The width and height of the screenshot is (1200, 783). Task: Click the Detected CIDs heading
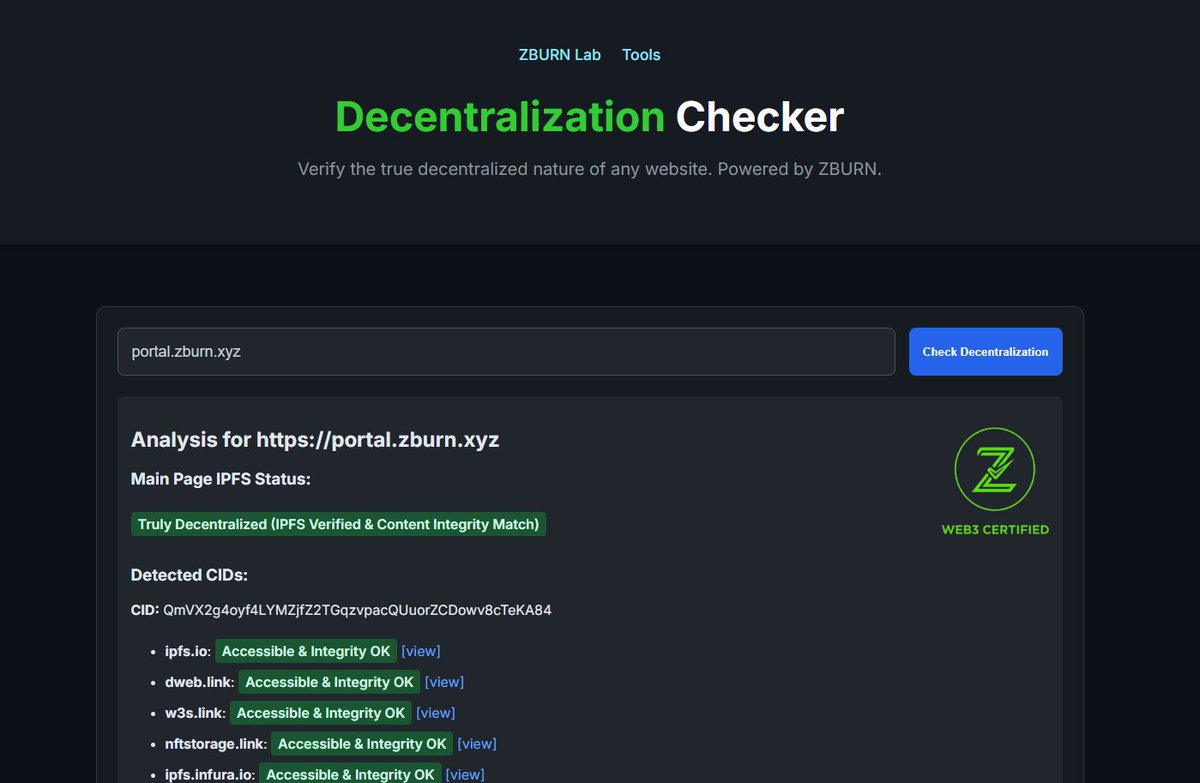click(x=189, y=575)
